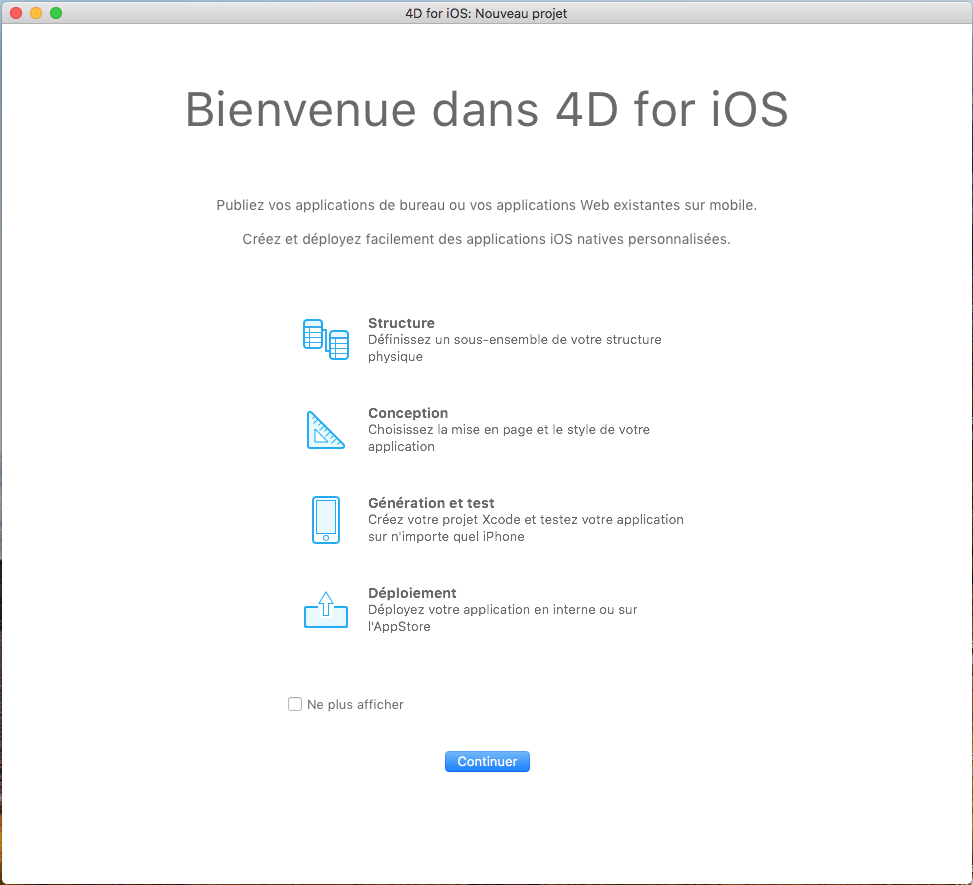The image size is (973, 885).
Task: Click the description mentioning 'l'AppStore'
Action: pos(502,618)
